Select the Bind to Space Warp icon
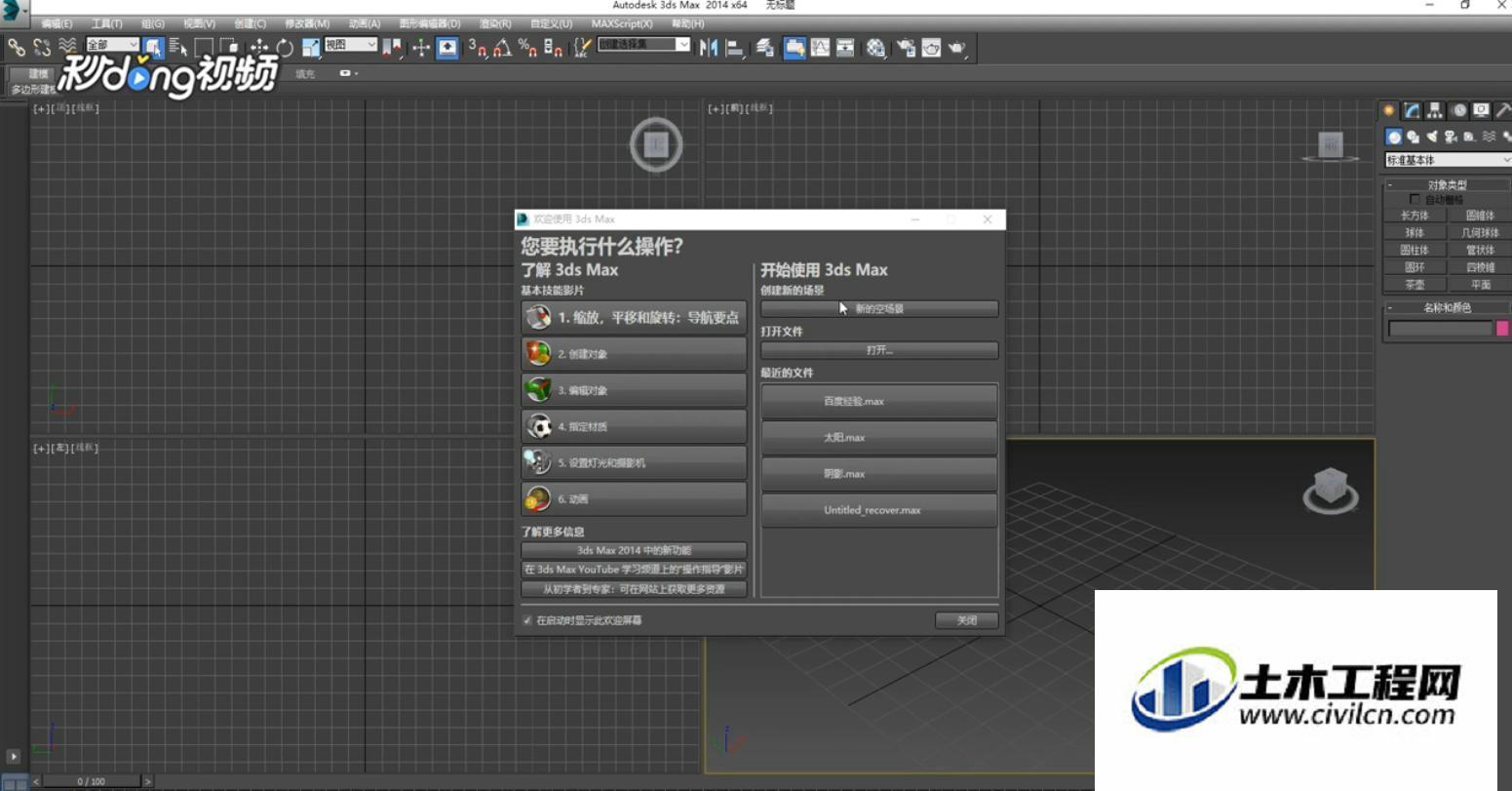 click(67, 47)
